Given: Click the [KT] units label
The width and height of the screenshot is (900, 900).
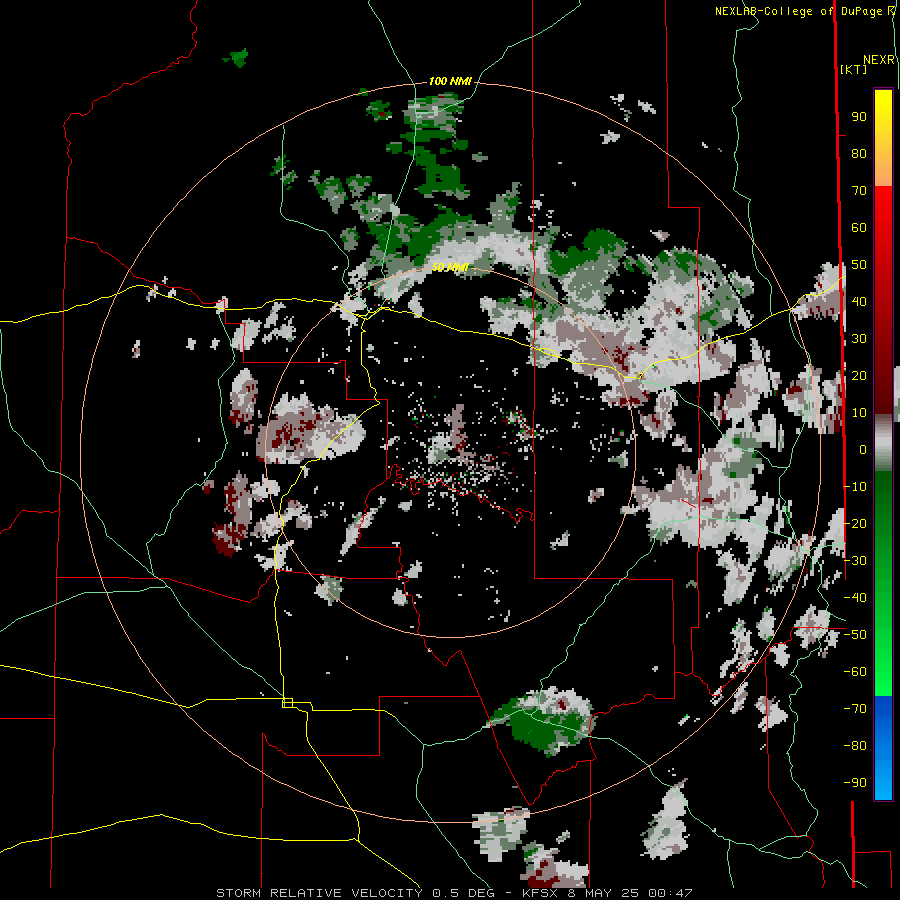Looking at the screenshot, I should 853,69.
